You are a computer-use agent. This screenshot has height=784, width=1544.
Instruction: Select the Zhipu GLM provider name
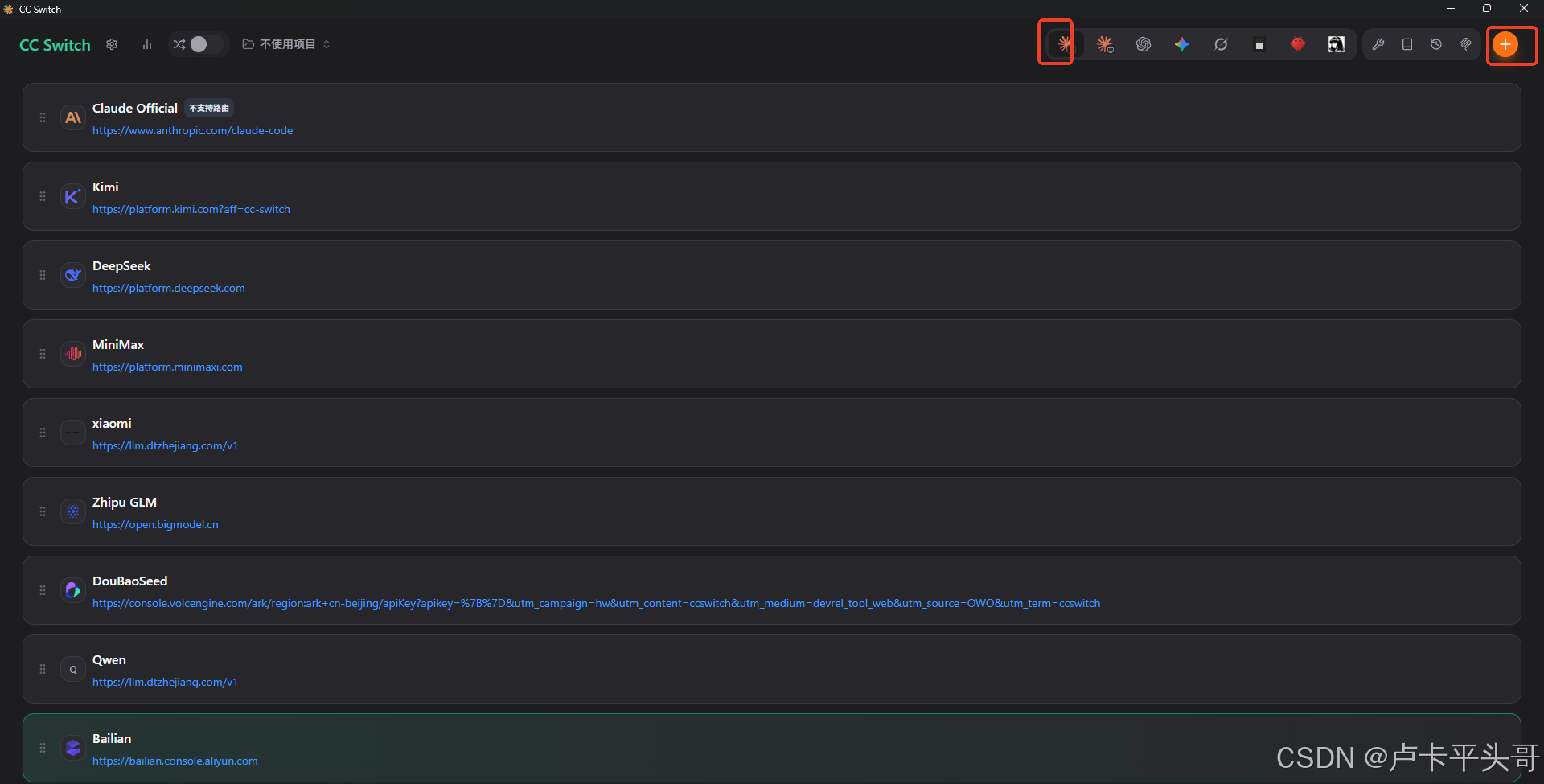point(125,502)
